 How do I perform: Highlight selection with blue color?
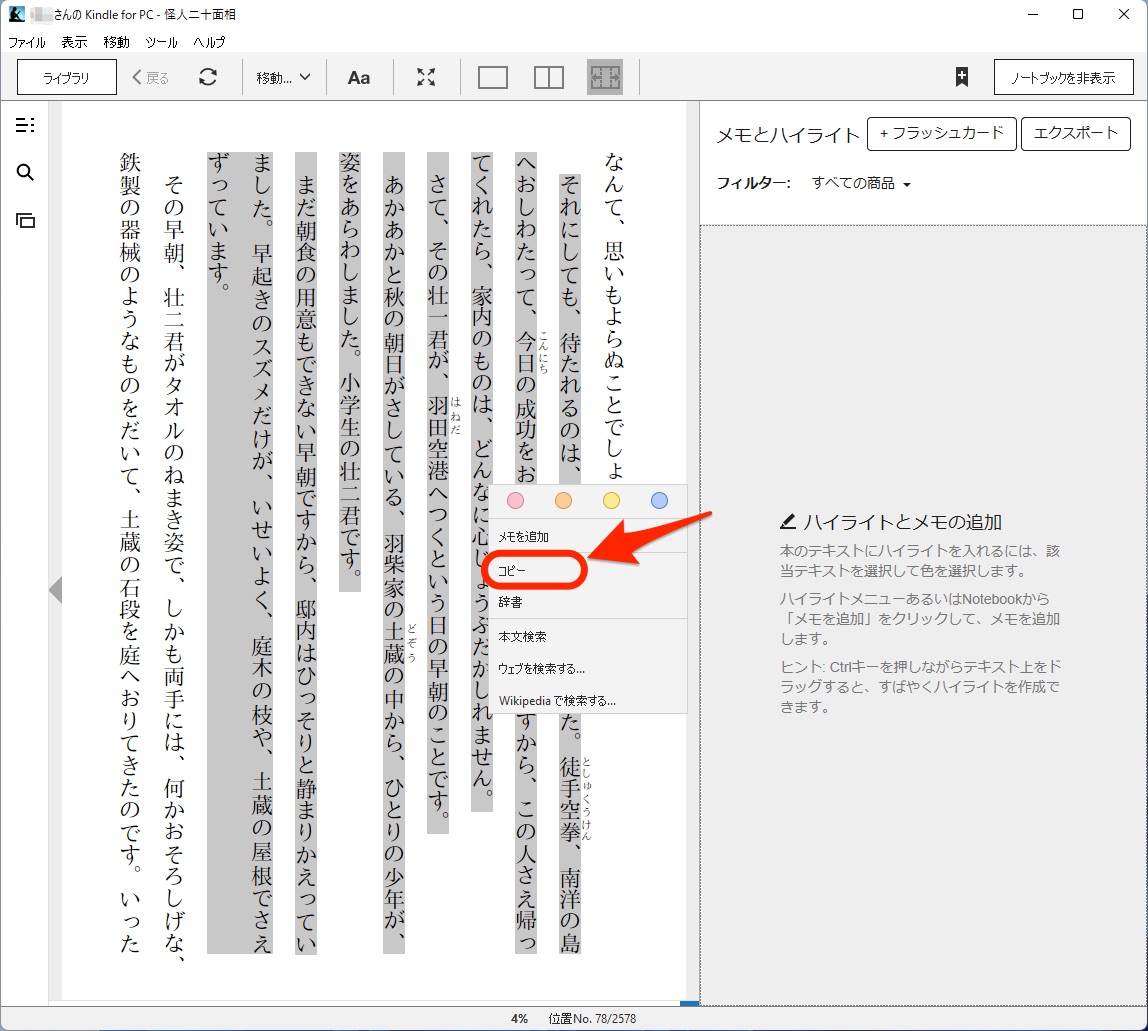coord(659,500)
